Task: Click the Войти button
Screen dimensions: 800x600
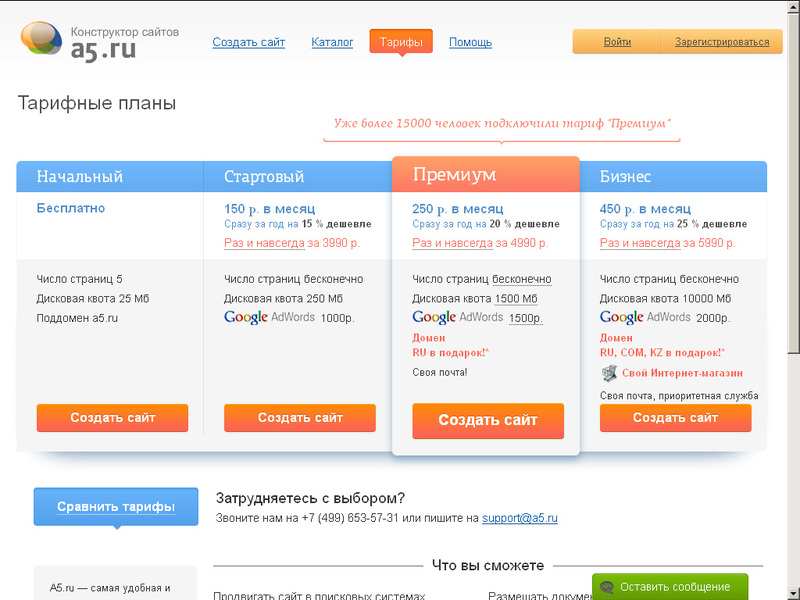Action: click(x=617, y=42)
